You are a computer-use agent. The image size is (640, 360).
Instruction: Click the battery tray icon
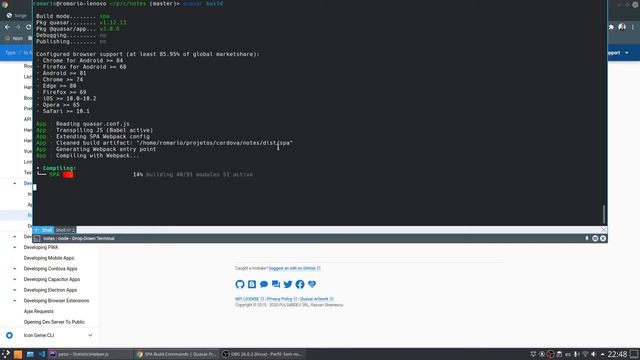coord(576,354)
